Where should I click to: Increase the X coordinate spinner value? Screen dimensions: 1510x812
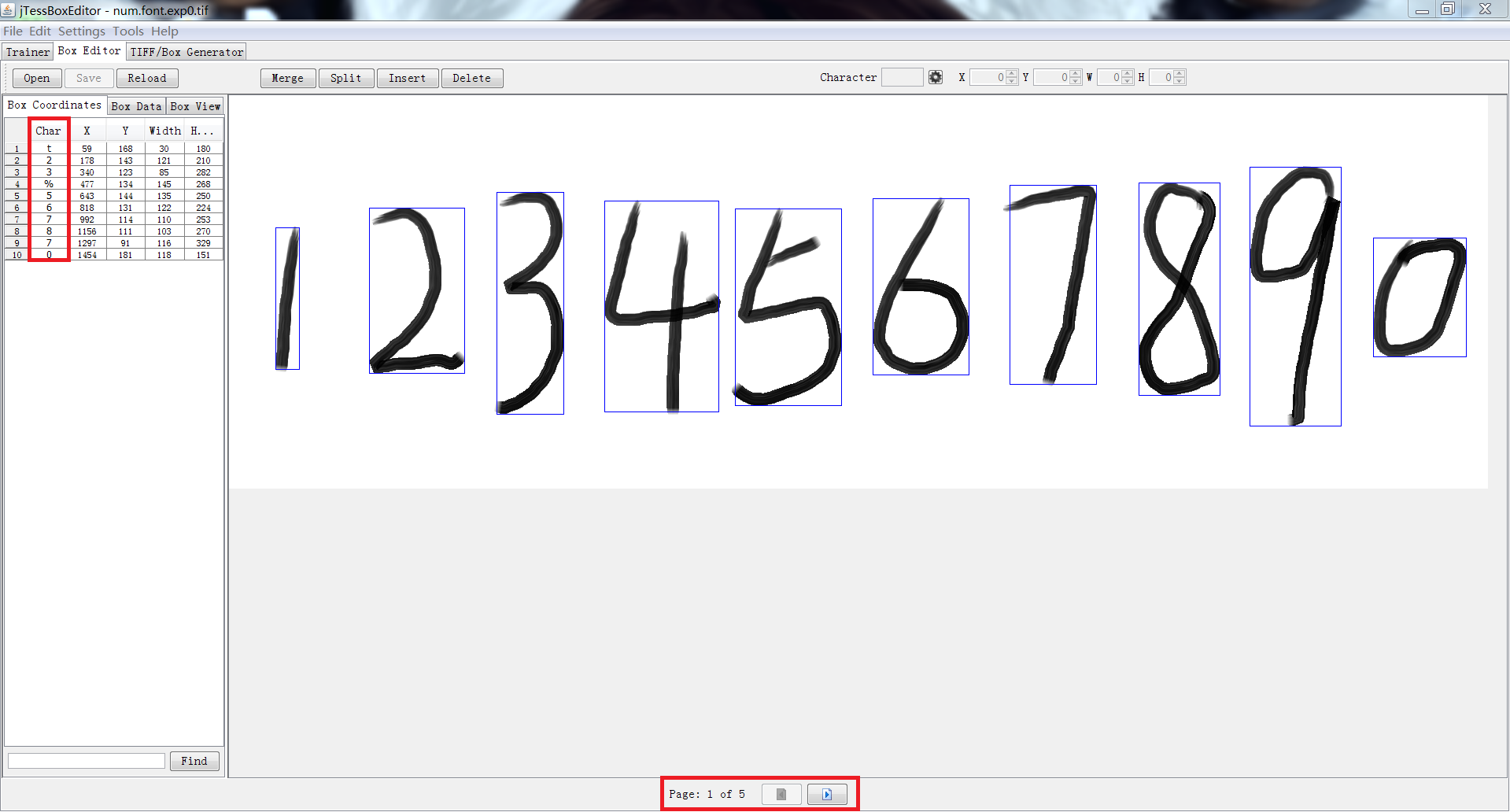[1012, 74]
